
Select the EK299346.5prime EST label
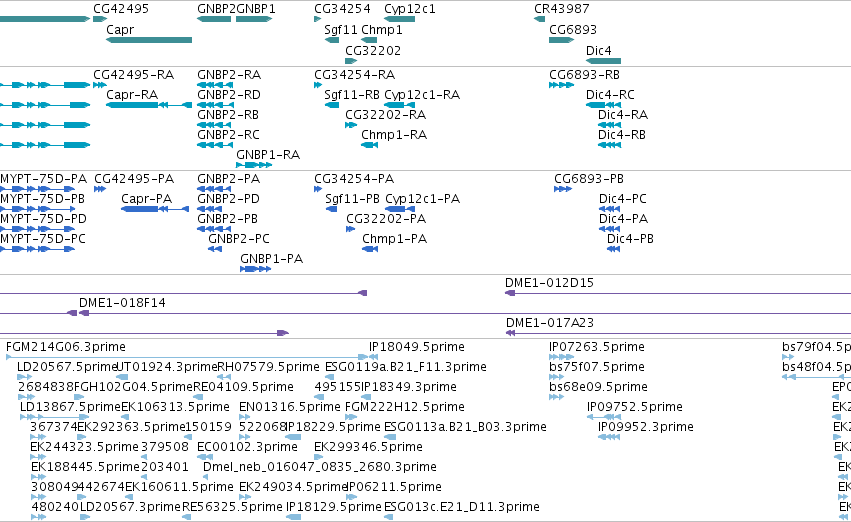point(369,447)
